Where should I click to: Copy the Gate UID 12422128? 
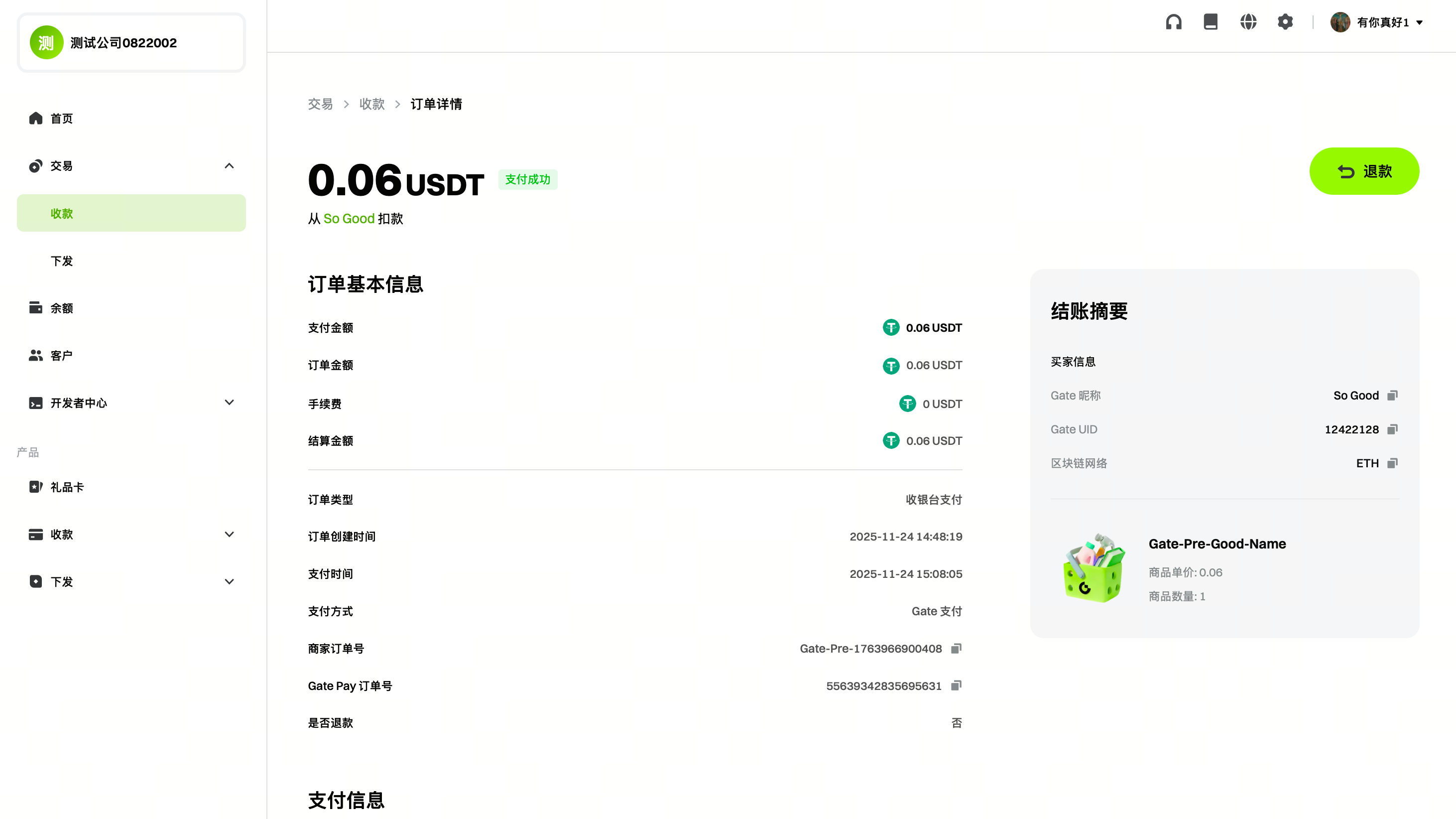tap(1393, 429)
